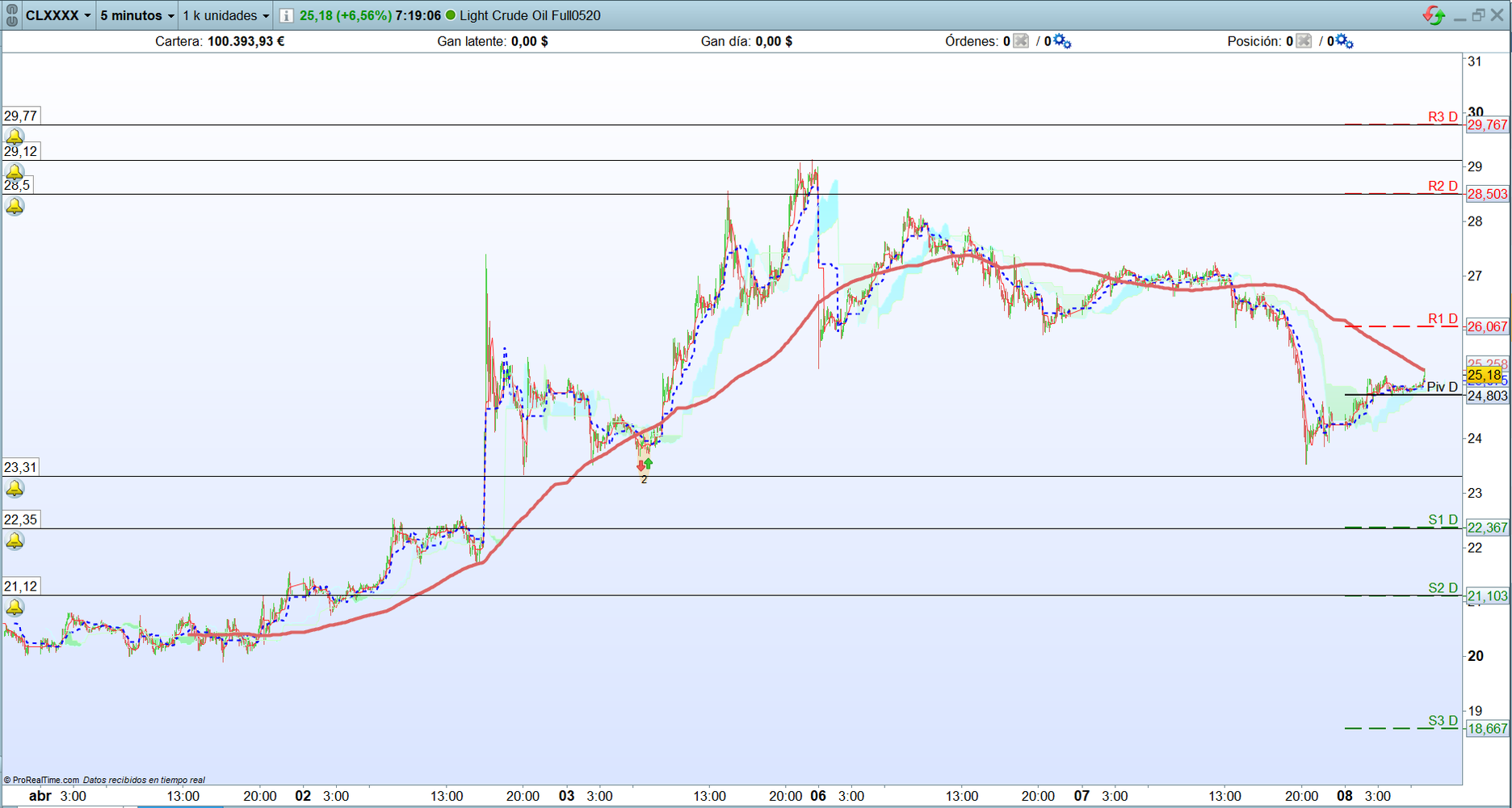Restore the chart window size

tap(1478, 15)
